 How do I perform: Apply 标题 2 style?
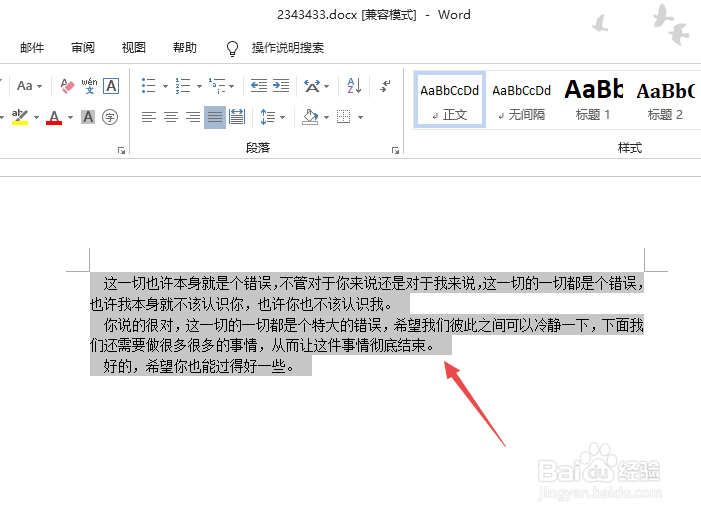(x=665, y=100)
